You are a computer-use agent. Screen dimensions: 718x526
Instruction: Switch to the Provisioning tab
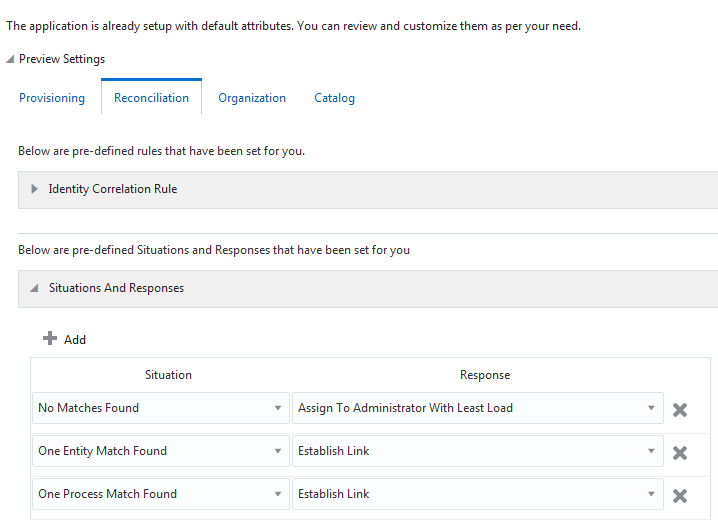(x=52, y=98)
